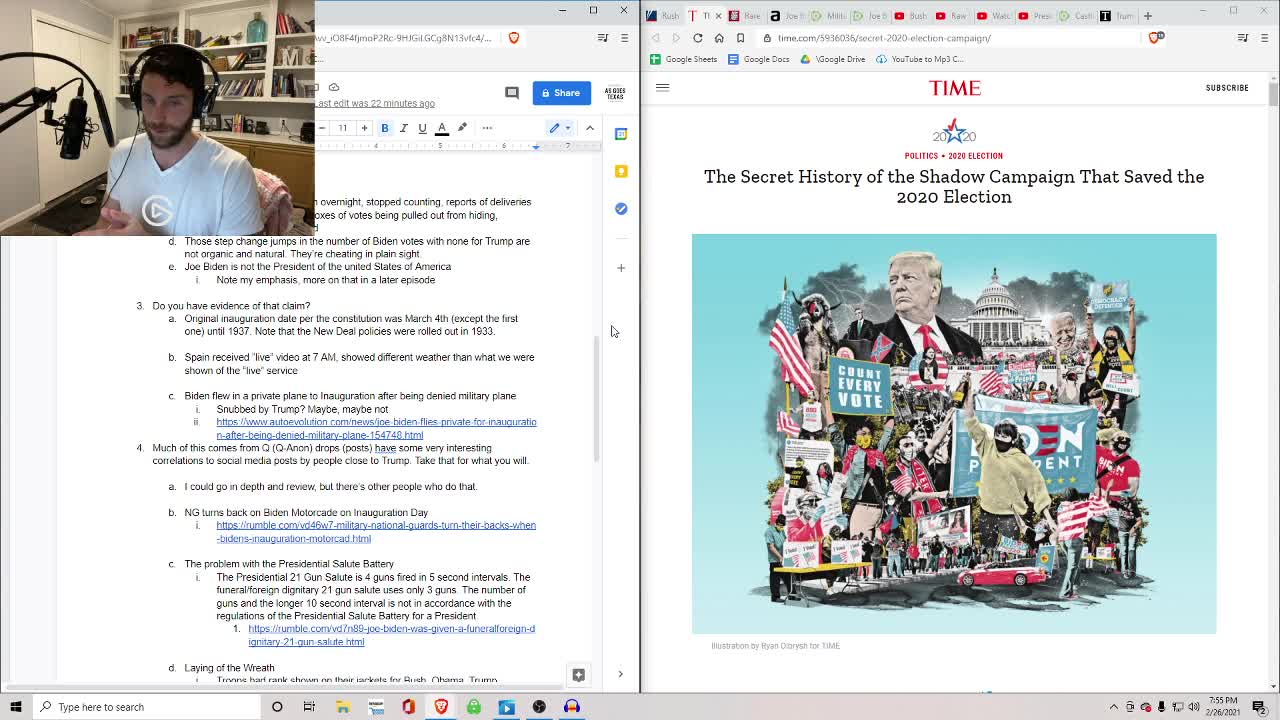Screen dimensions: 1280x720
Task: Click the blue Share button in Google Docs
Action: 561,93
